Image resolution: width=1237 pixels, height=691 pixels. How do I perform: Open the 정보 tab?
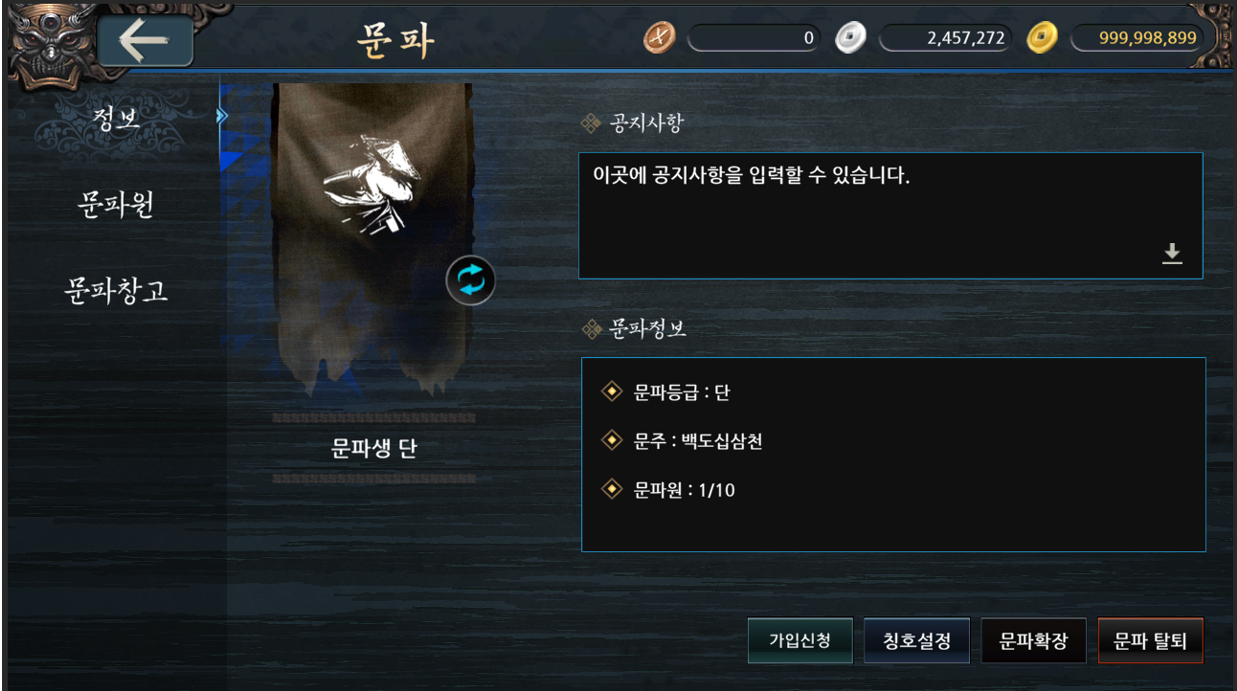116,116
